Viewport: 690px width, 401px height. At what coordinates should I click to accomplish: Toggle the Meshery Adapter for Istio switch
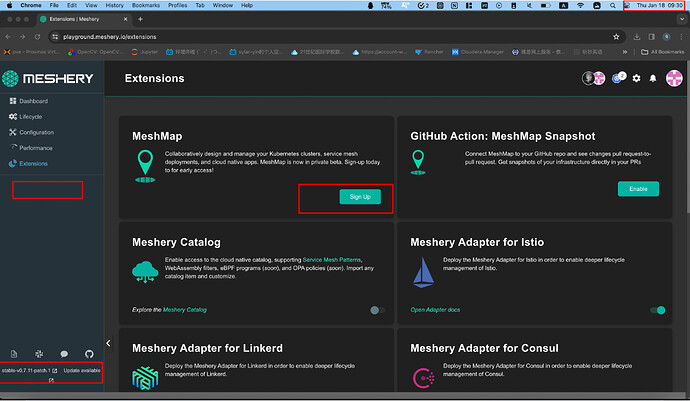click(658, 310)
